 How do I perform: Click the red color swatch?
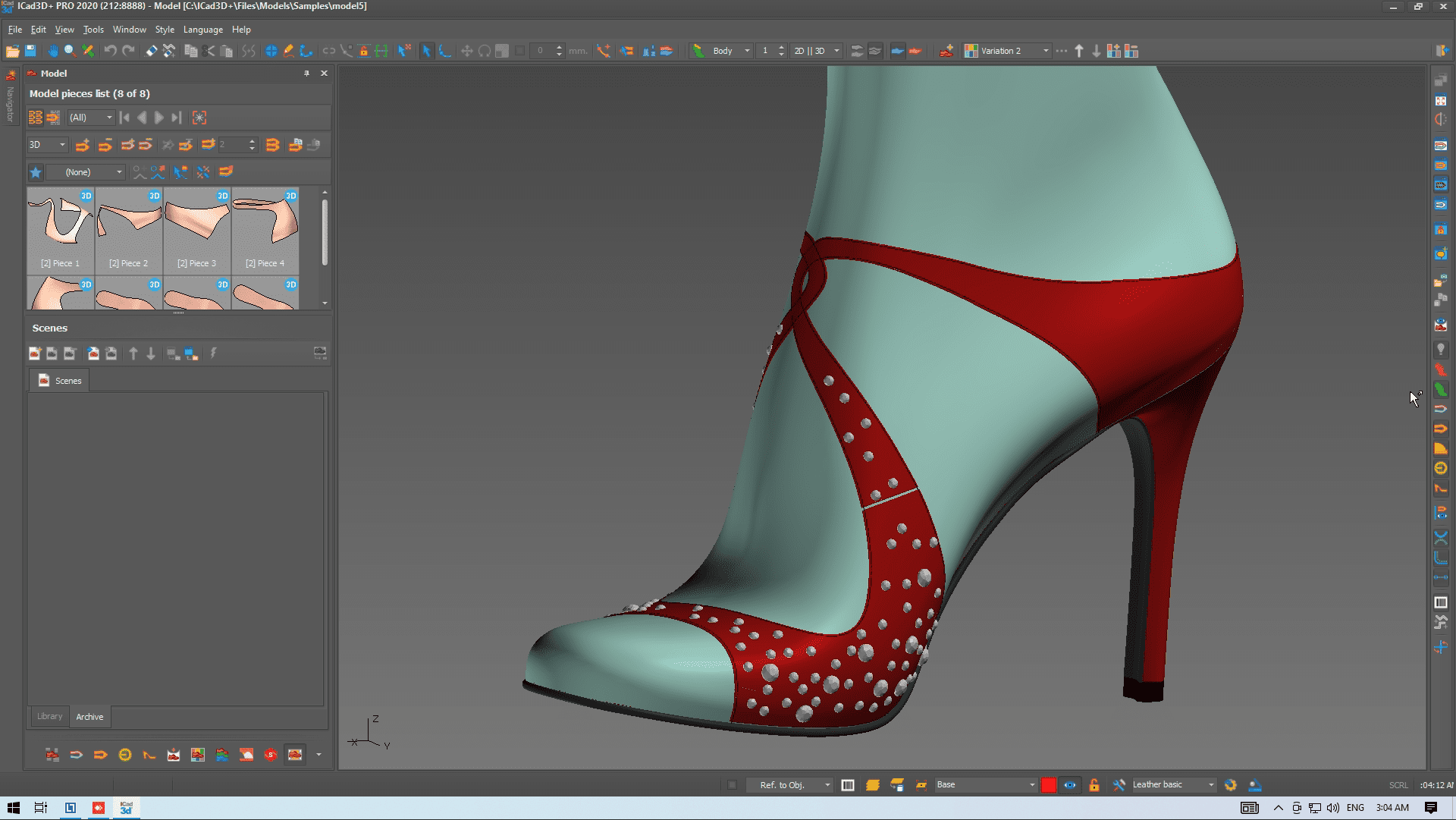[x=1049, y=785]
